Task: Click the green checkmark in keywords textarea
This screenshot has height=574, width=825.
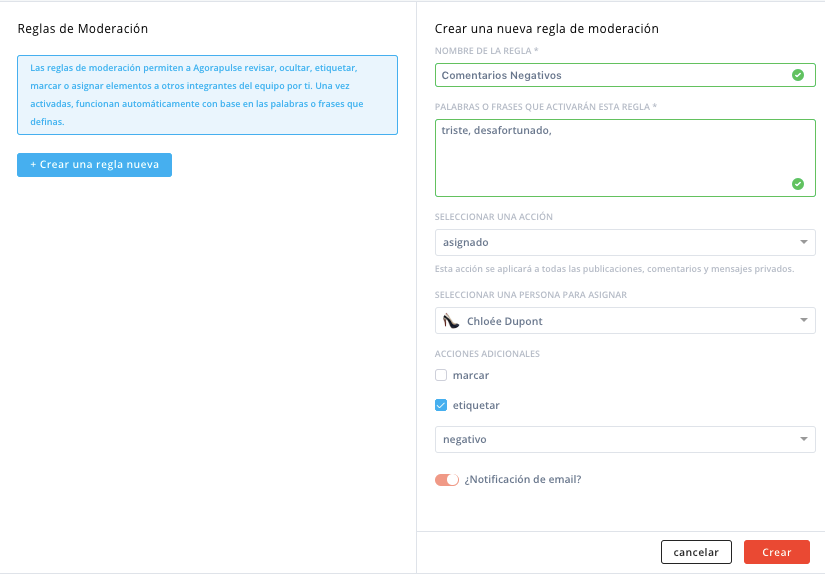Action: tap(798, 184)
